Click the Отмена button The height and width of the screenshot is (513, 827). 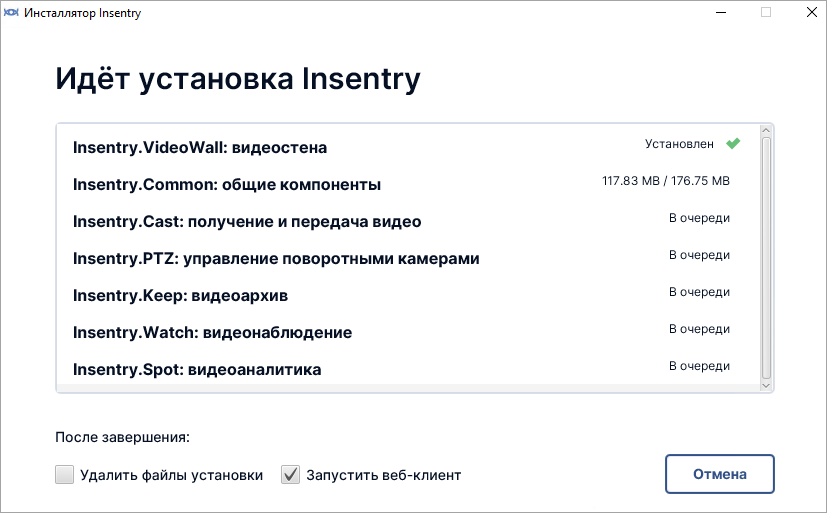719,474
